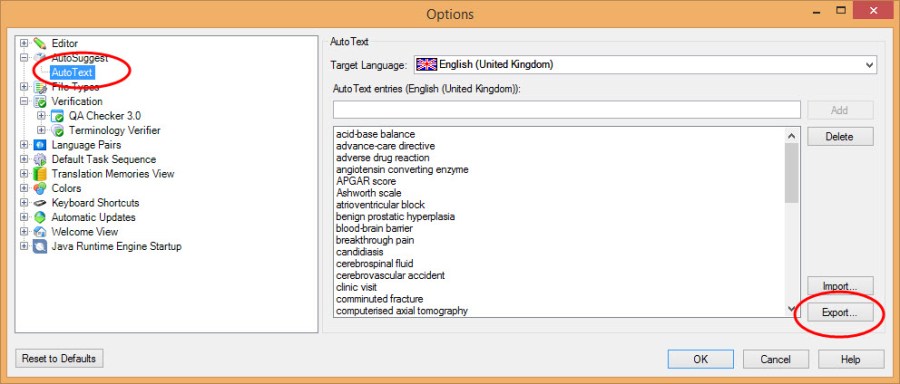Click the Terminology Verifier icon

point(57,130)
